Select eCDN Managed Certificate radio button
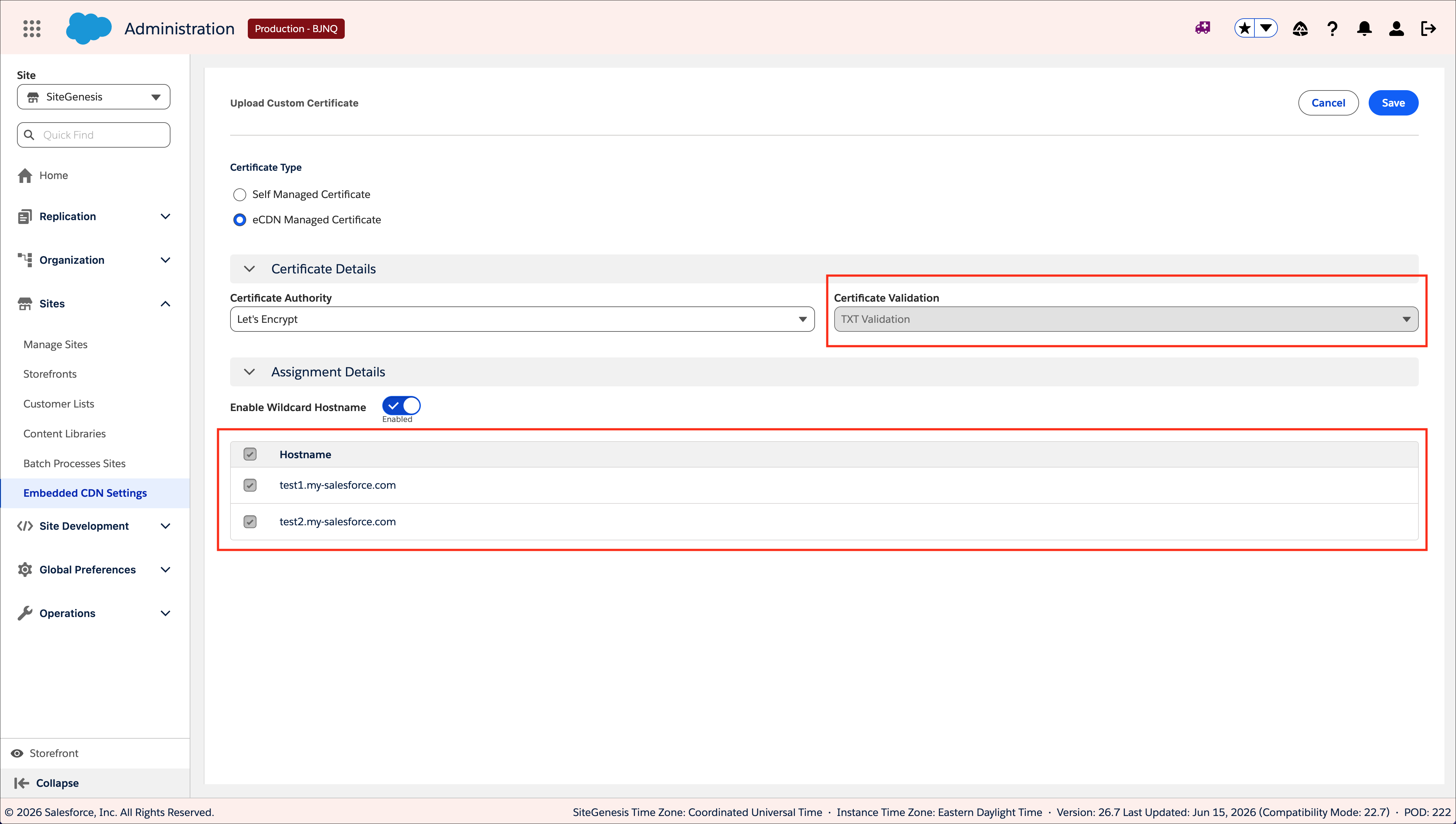This screenshot has height=824, width=1456. coord(239,219)
